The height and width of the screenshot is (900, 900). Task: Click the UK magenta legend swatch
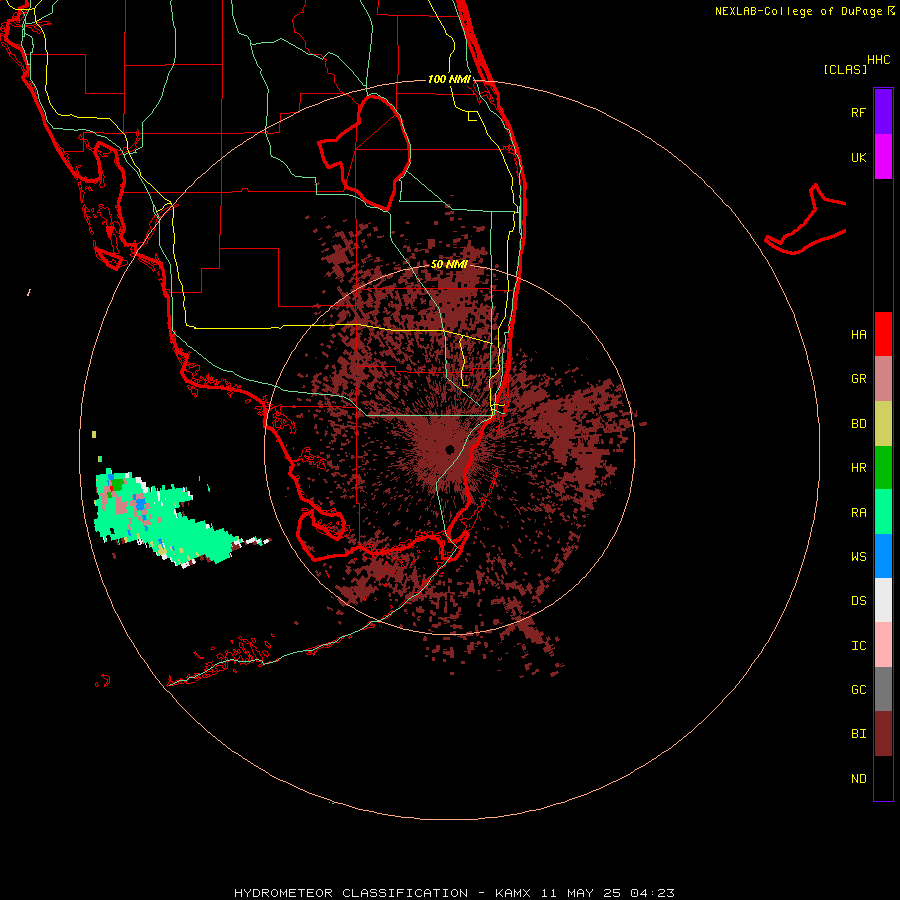coord(883,157)
